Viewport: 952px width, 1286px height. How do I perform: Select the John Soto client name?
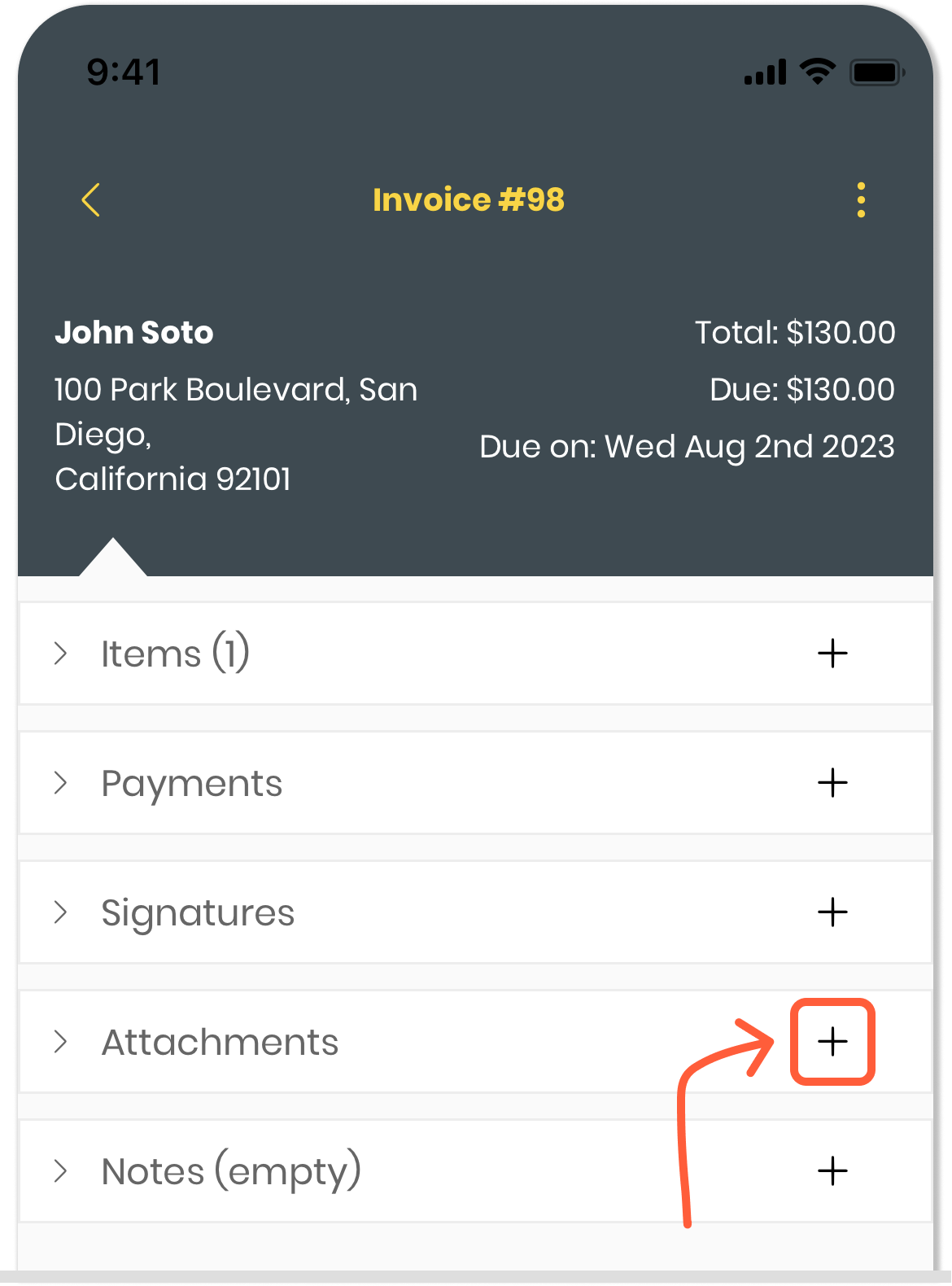tap(134, 333)
